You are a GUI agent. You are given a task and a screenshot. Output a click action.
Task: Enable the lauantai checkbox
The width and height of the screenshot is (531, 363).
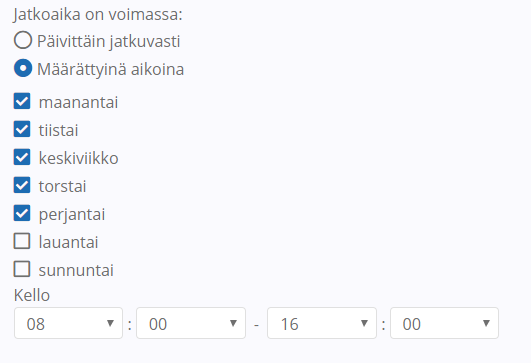point(22,241)
